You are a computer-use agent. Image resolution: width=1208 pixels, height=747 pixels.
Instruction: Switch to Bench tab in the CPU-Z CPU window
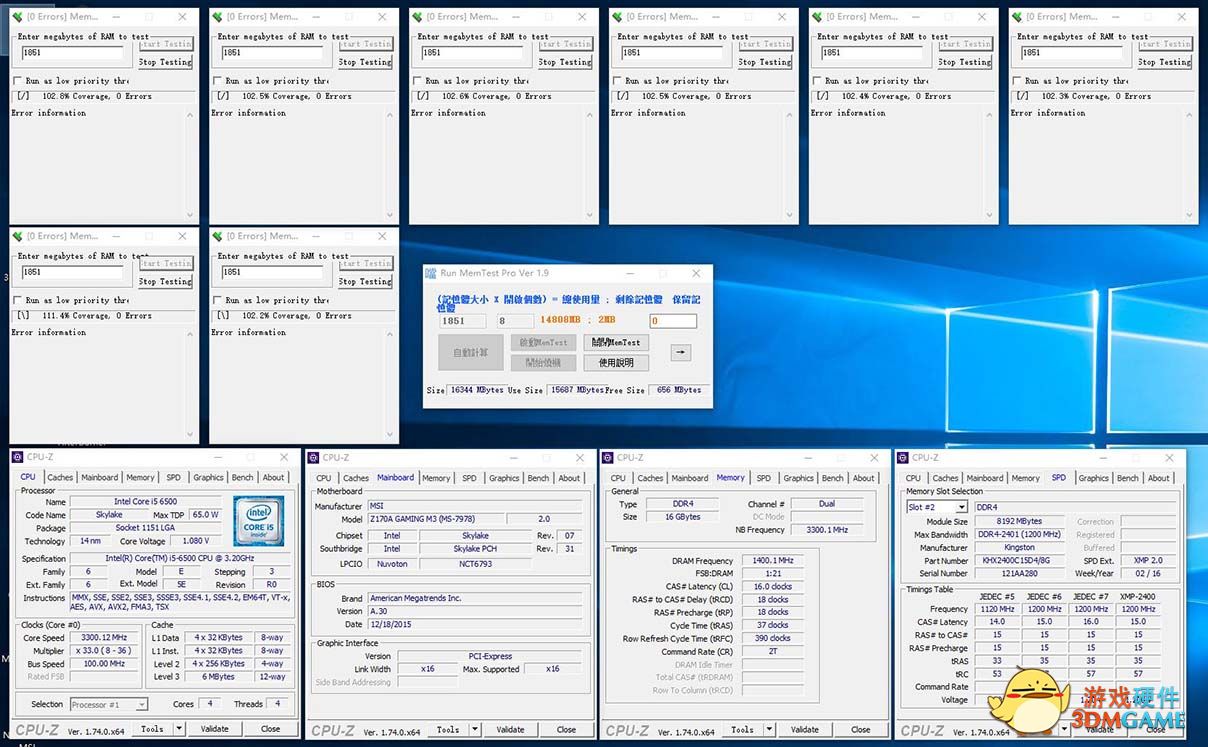pyautogui.click(x=242, y=477)
